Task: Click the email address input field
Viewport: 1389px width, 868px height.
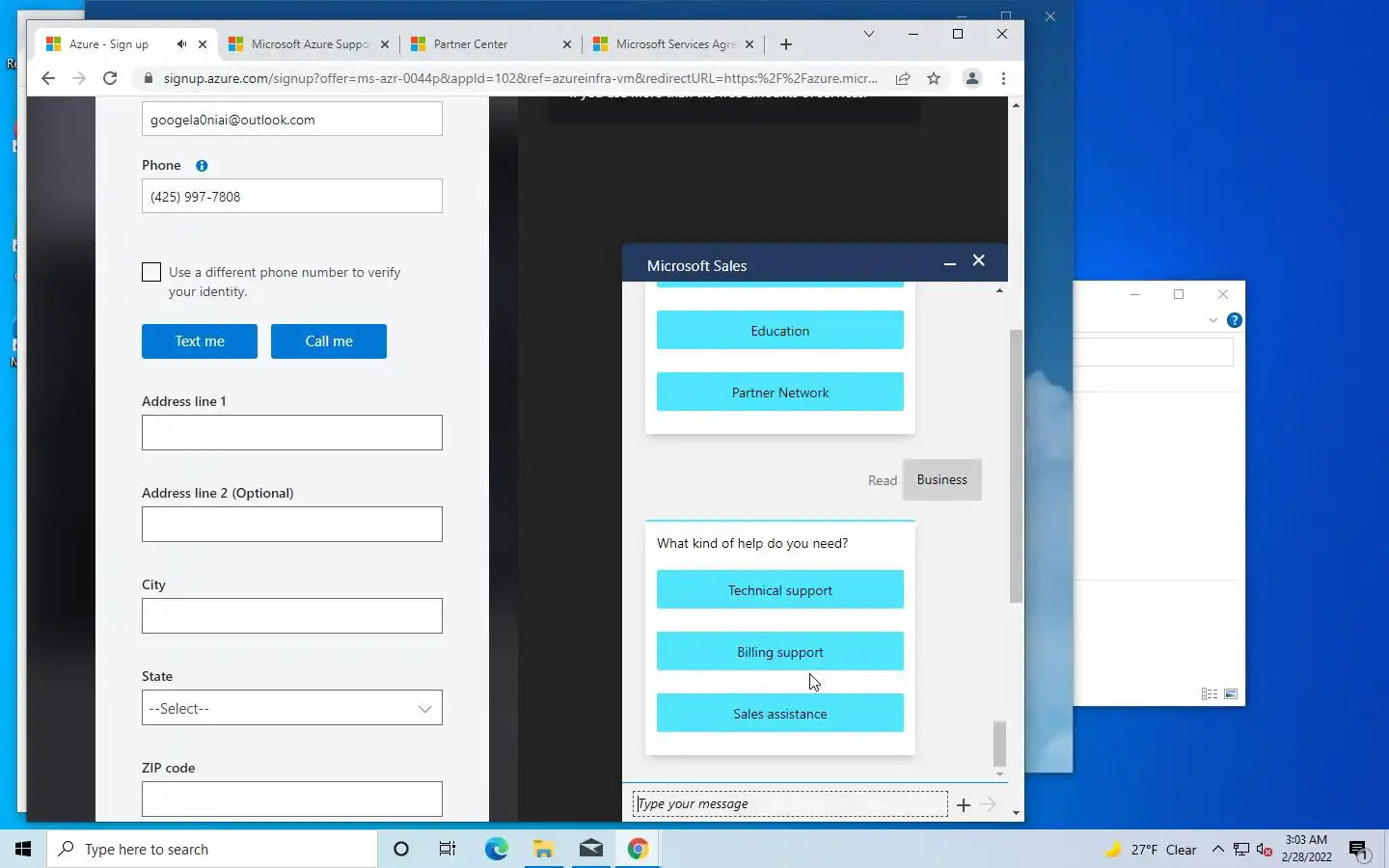Action: (x=292, y=119)
